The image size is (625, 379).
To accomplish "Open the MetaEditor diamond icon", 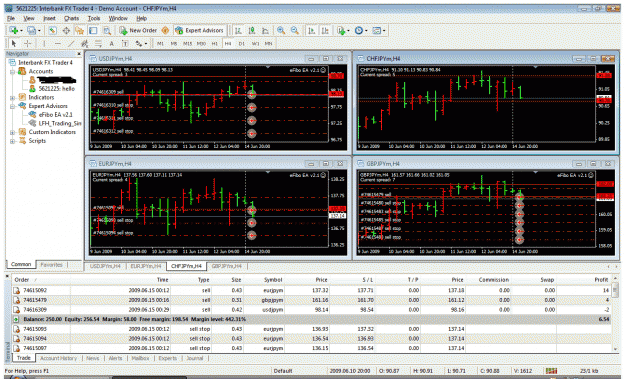I will (x=165, y=30).
